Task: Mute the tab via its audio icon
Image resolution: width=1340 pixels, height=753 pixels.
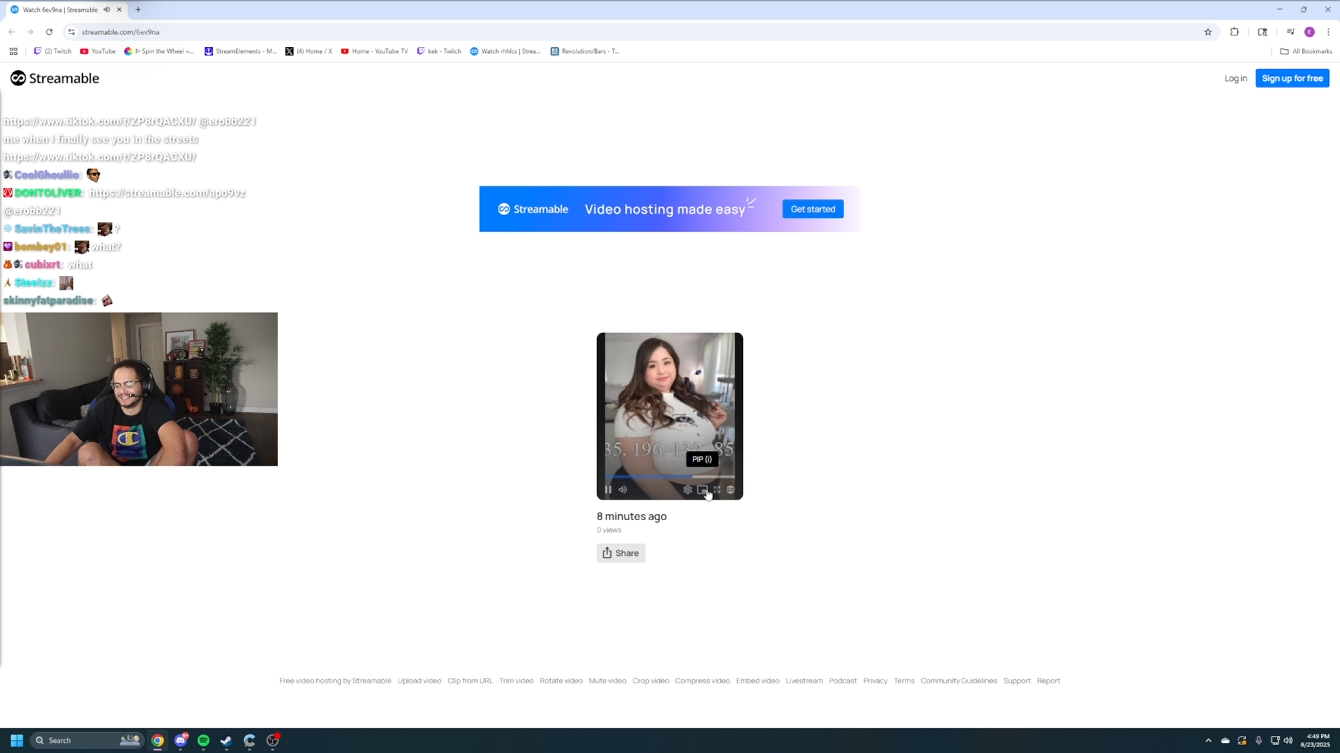Action: [x=107, y=10]
